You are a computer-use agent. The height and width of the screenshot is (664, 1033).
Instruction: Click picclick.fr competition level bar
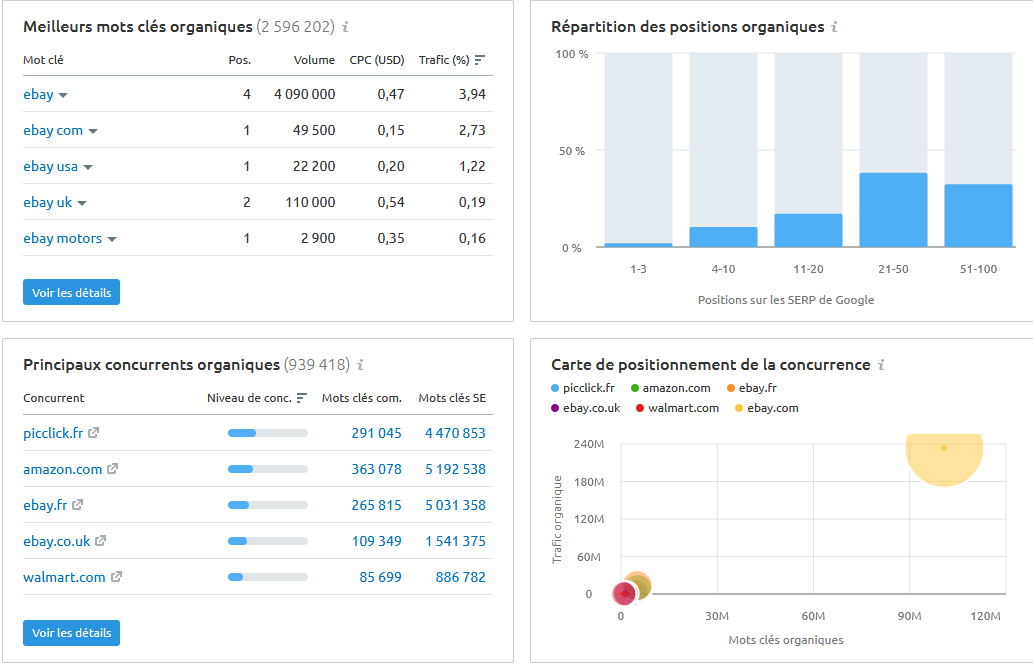point(267,433)
